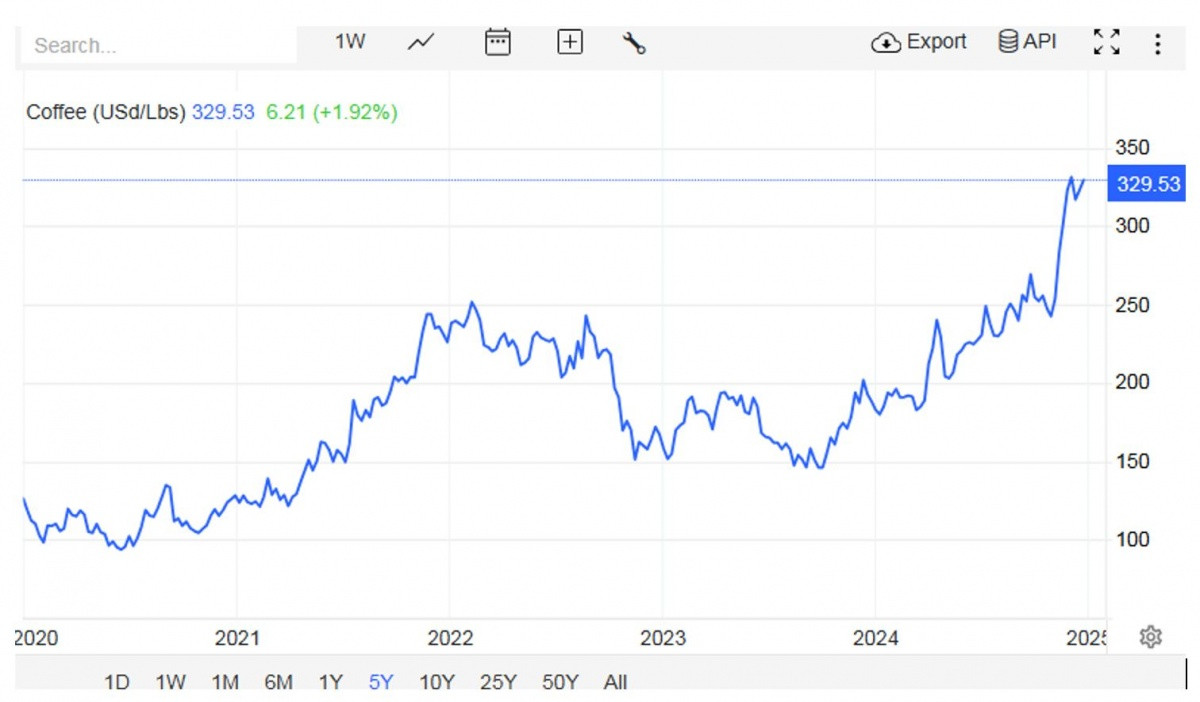Viewport: 1200px width, 702px height.
Task: Click the 25Y range button
Action: [499, 682]
